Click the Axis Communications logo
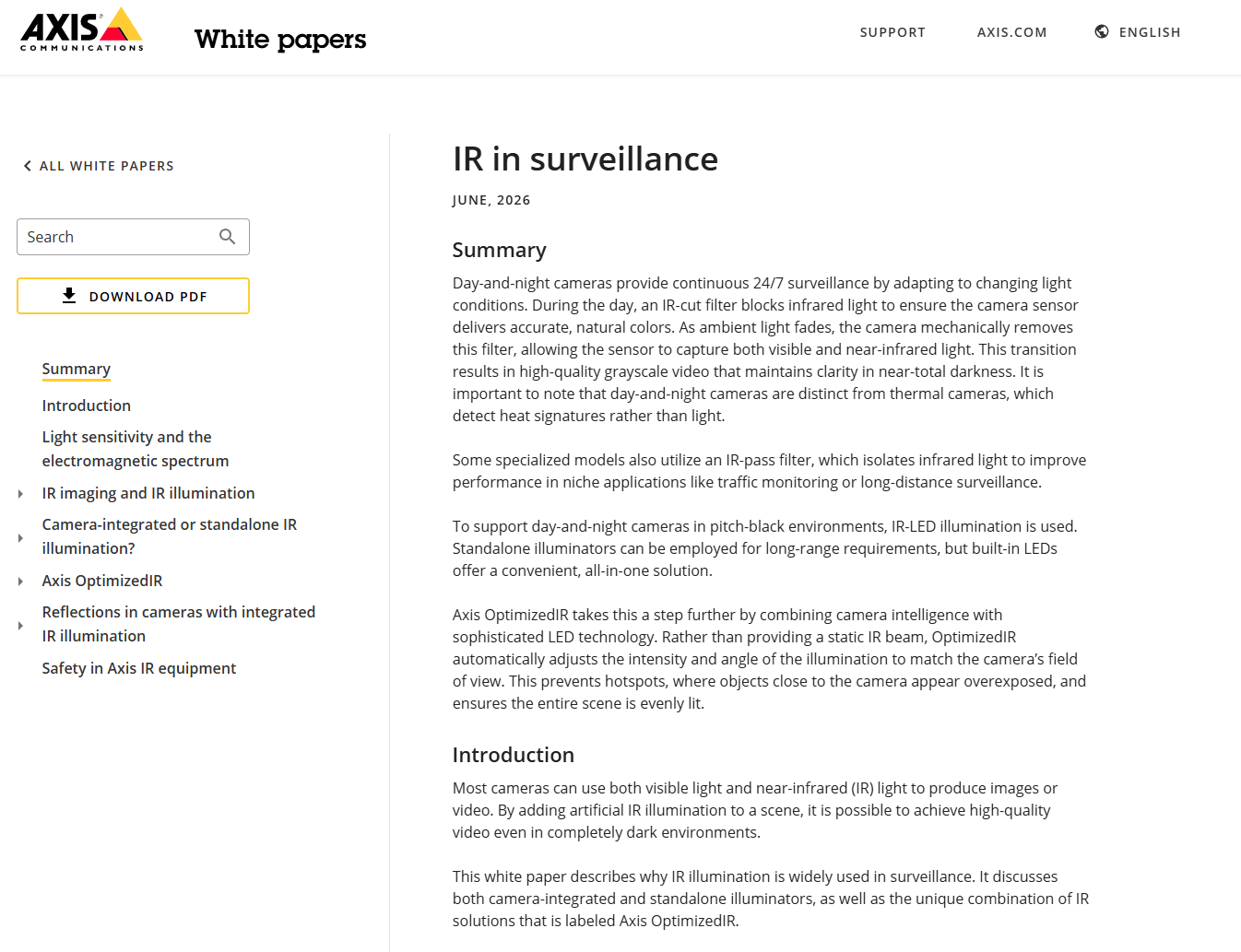This screenshot has height=952, width=1241. [82, 29]
